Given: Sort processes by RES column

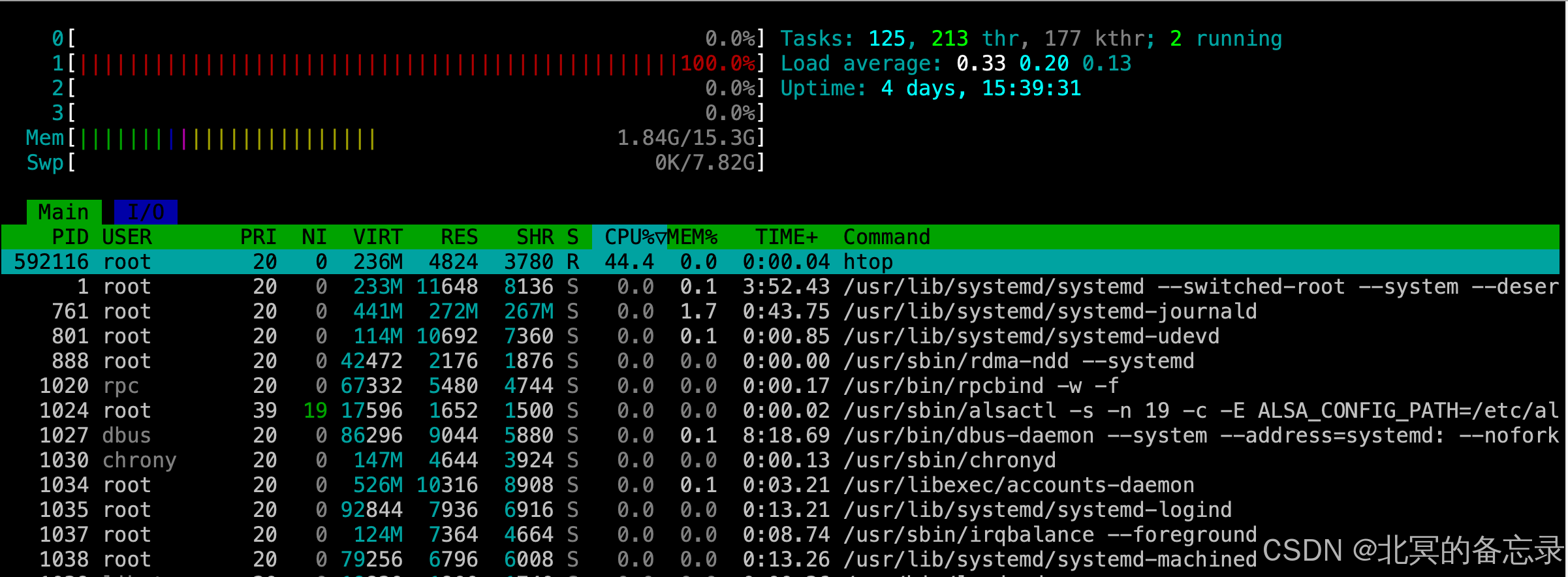Looking at the screenshot, I should (459, 237).
